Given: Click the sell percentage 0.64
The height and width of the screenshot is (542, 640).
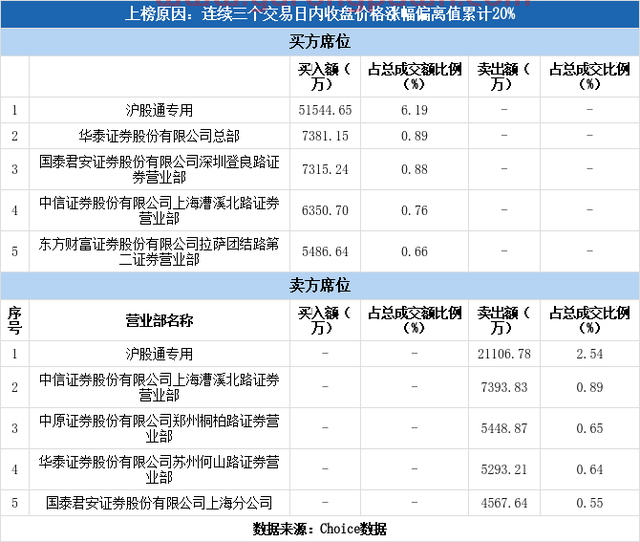Looking at the screenshot, I should pyautogui.click(x=589, y=470).
